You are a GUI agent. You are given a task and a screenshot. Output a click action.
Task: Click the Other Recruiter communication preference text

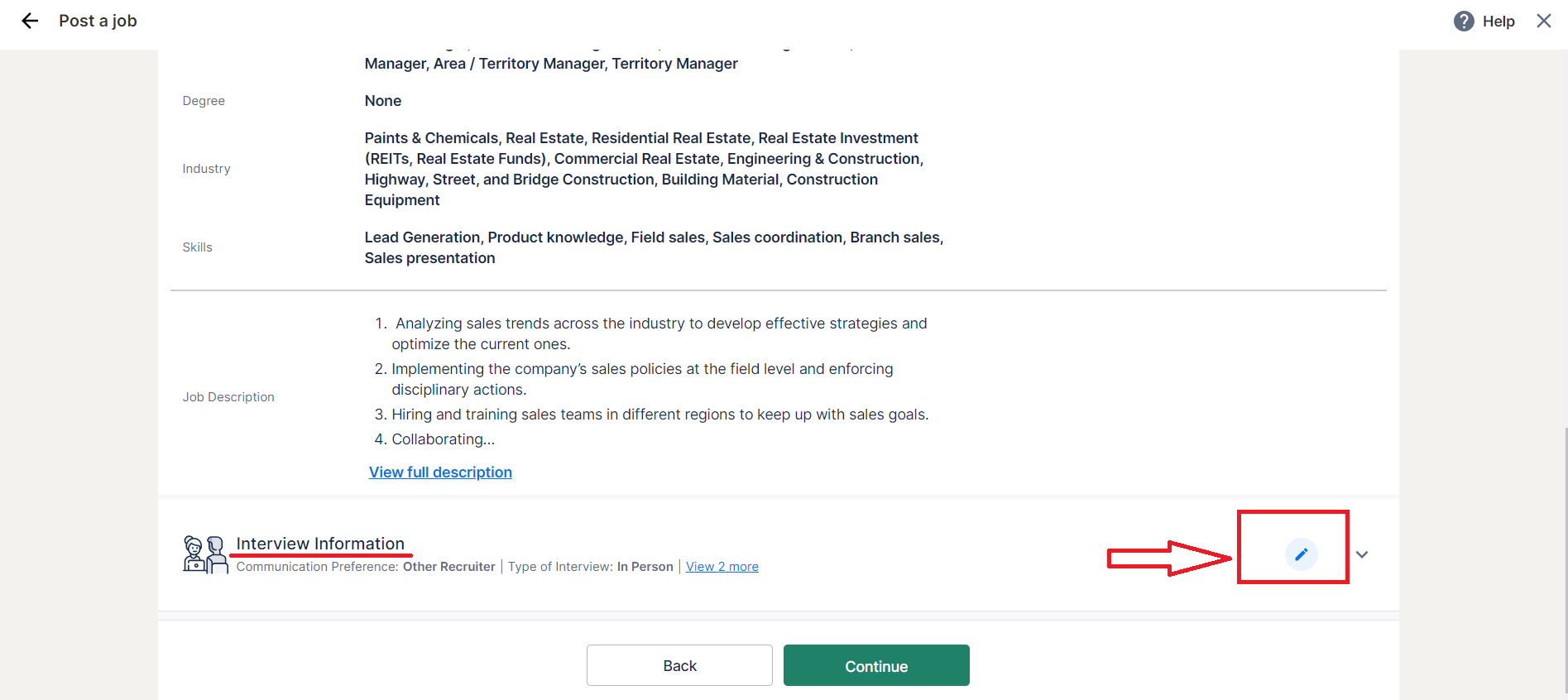click(448, 567)
